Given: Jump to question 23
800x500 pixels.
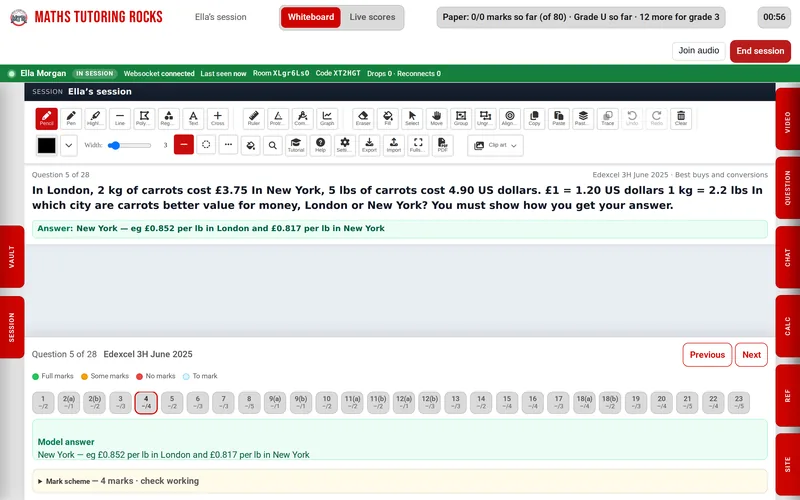Looking at the screenshot, I should 739,403.
